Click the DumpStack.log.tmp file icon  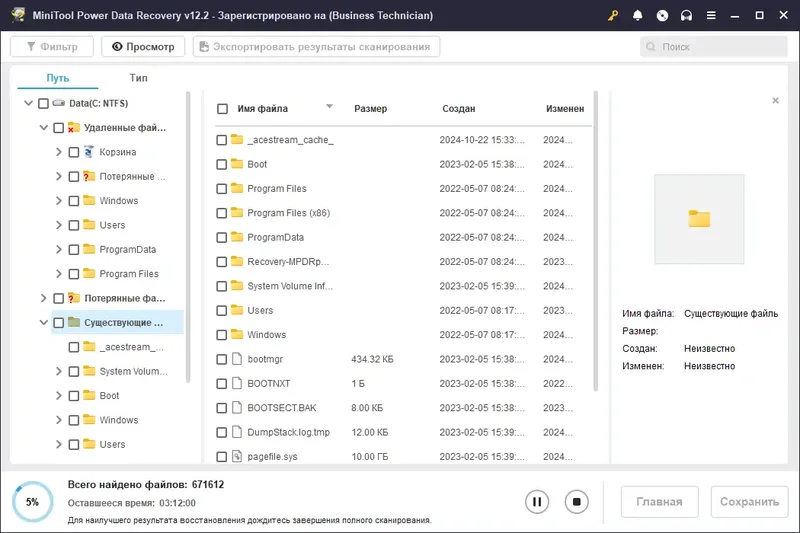(237, 432)
